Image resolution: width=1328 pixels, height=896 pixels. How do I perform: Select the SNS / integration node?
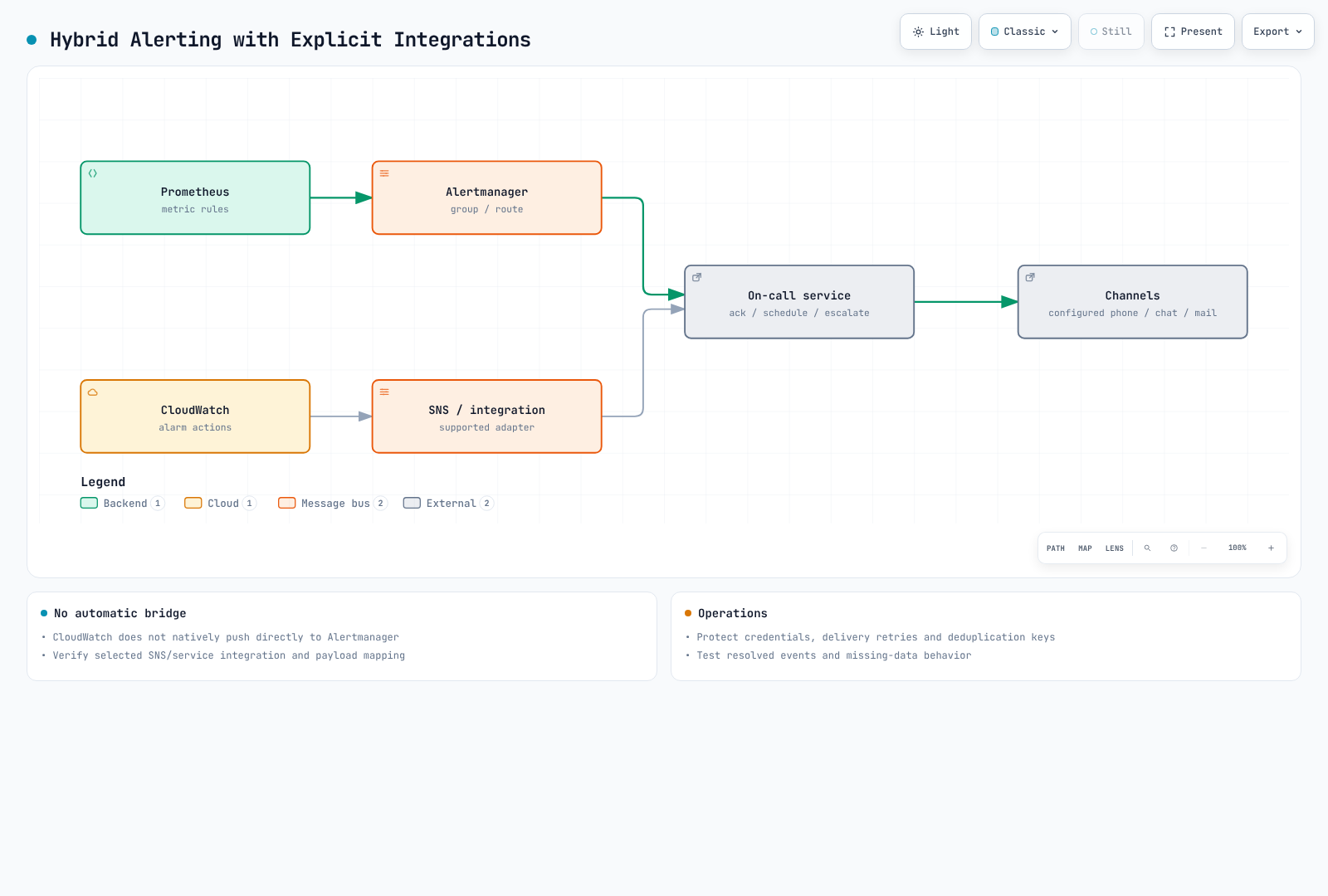487,416
